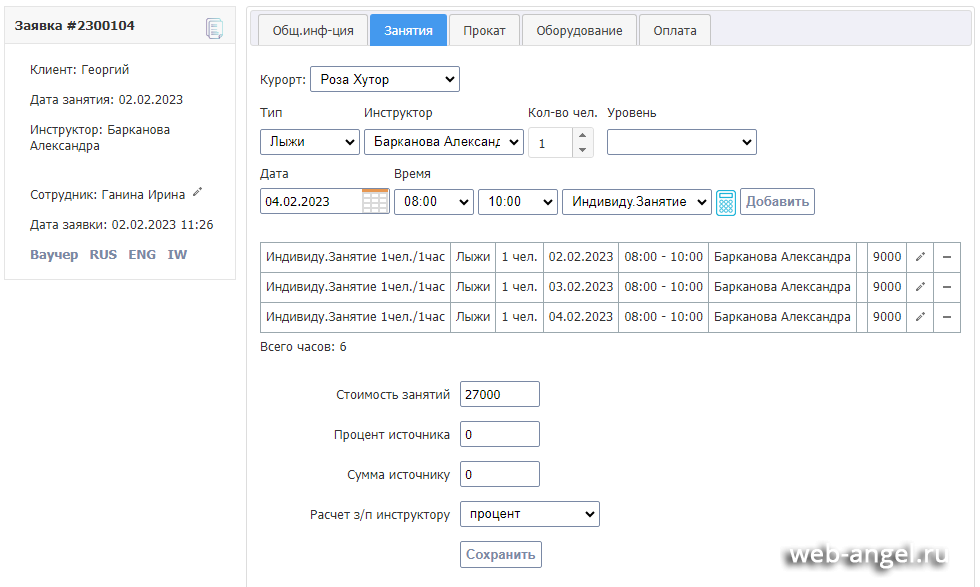Viewport: 980px width, 587px height.
Task: Open the Уровень dropdown
Action: coord(681,142)
